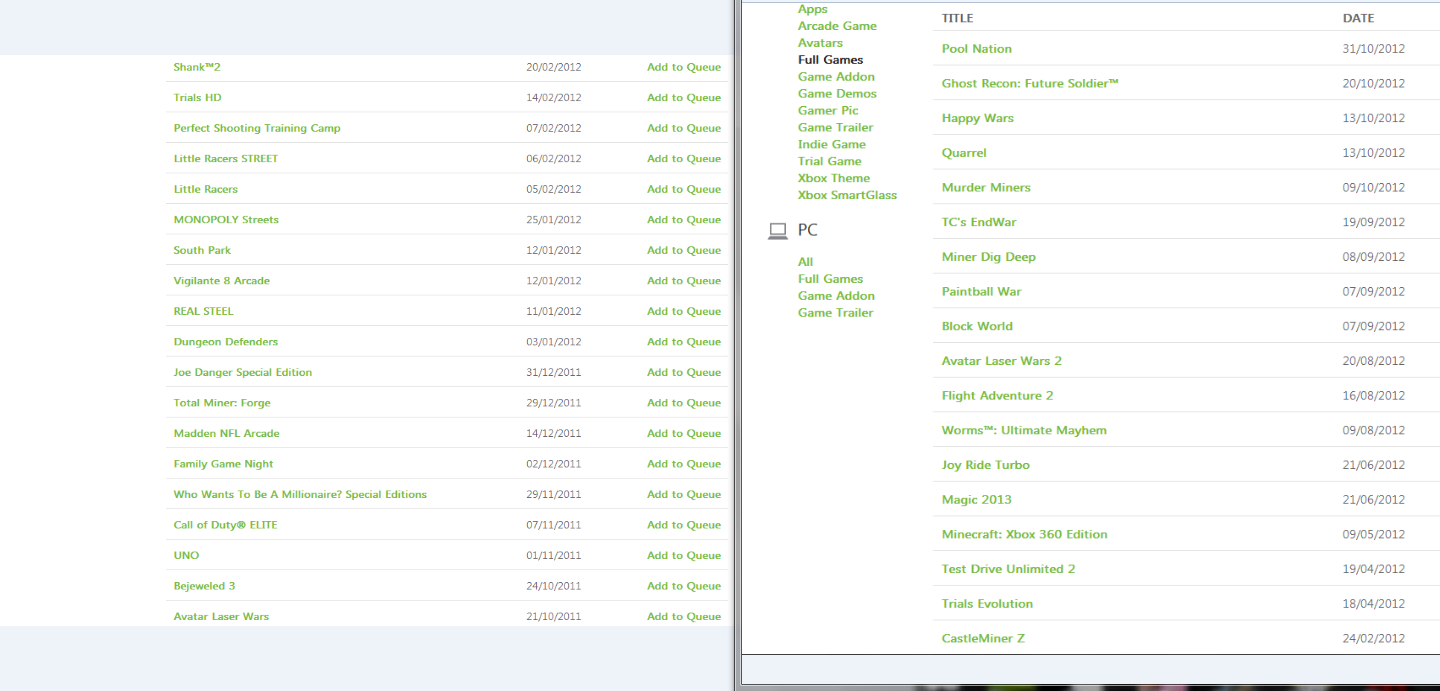Click the 31/10/2012 date for Pool Nation
This screenshot has width=1440, height=691.
pos(1373,49)
